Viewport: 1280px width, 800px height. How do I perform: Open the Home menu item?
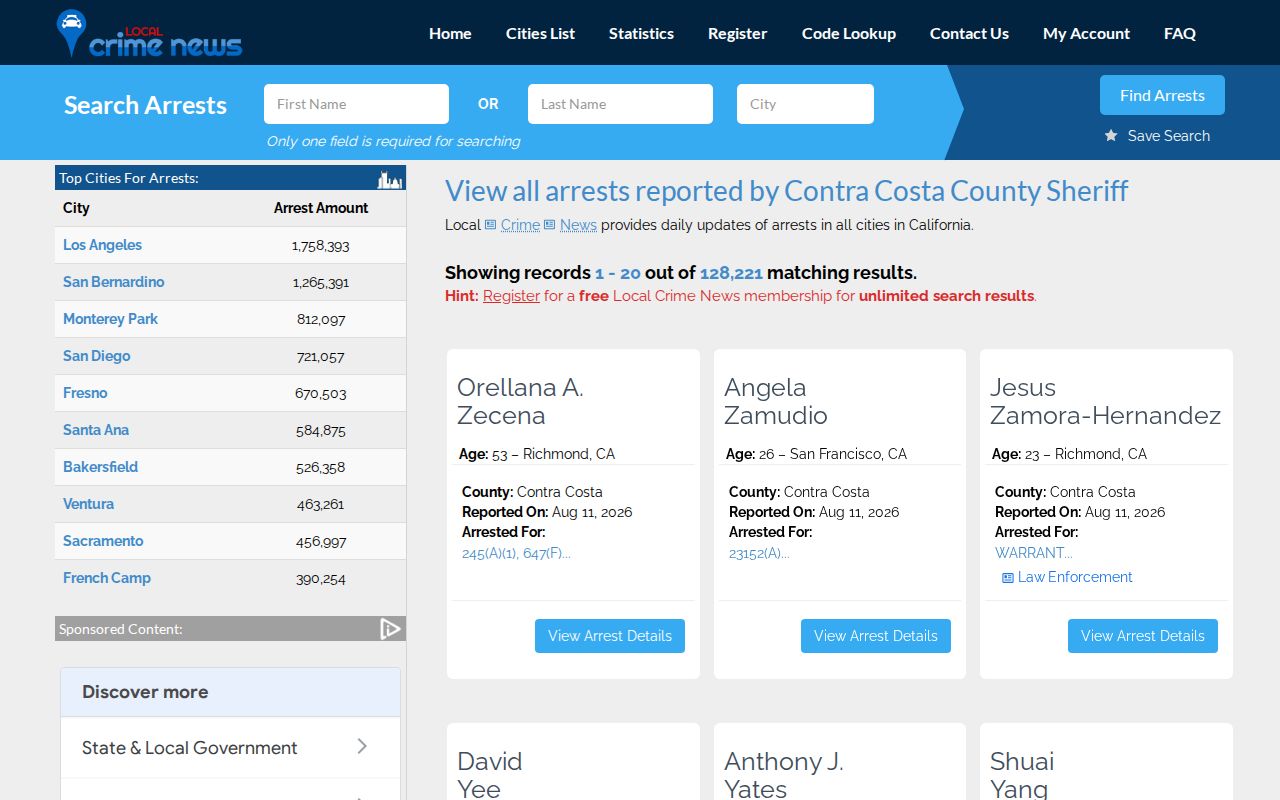pyautogui.click(x=450, y=33)
